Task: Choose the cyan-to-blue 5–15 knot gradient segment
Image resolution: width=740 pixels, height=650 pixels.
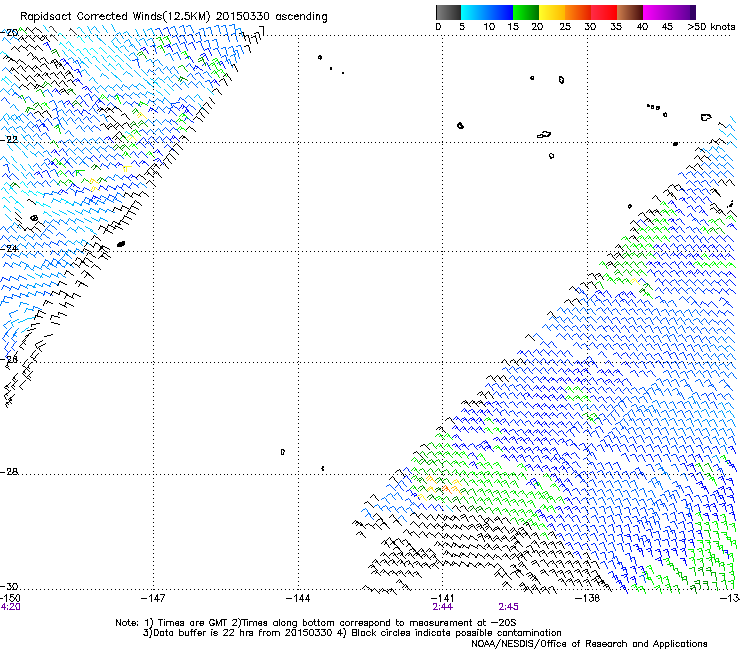Action: point(487,12)
